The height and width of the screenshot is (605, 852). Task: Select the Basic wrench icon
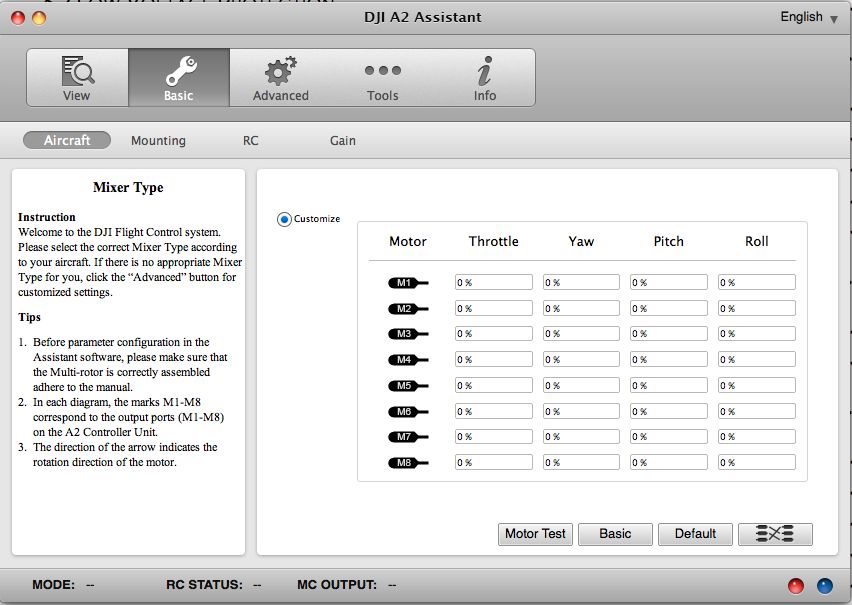pyautogui.click(x=180, y=71)
